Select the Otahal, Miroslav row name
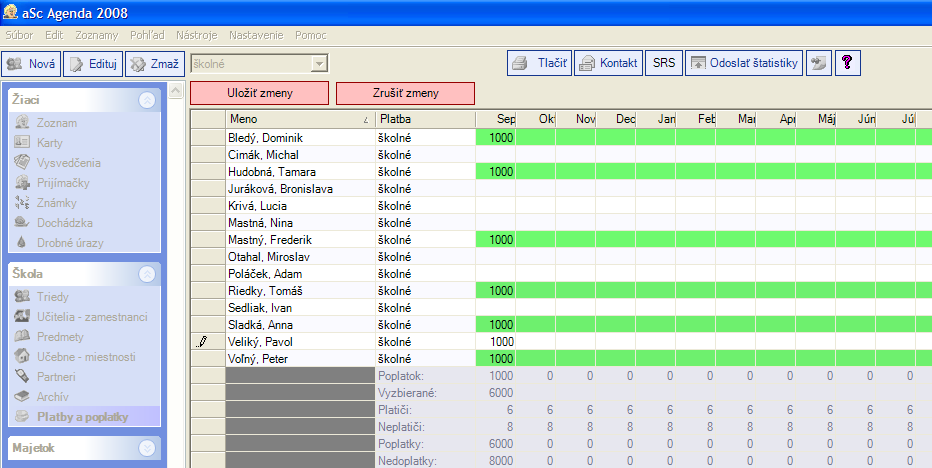The image size is (932, 468). coord(269,257)
